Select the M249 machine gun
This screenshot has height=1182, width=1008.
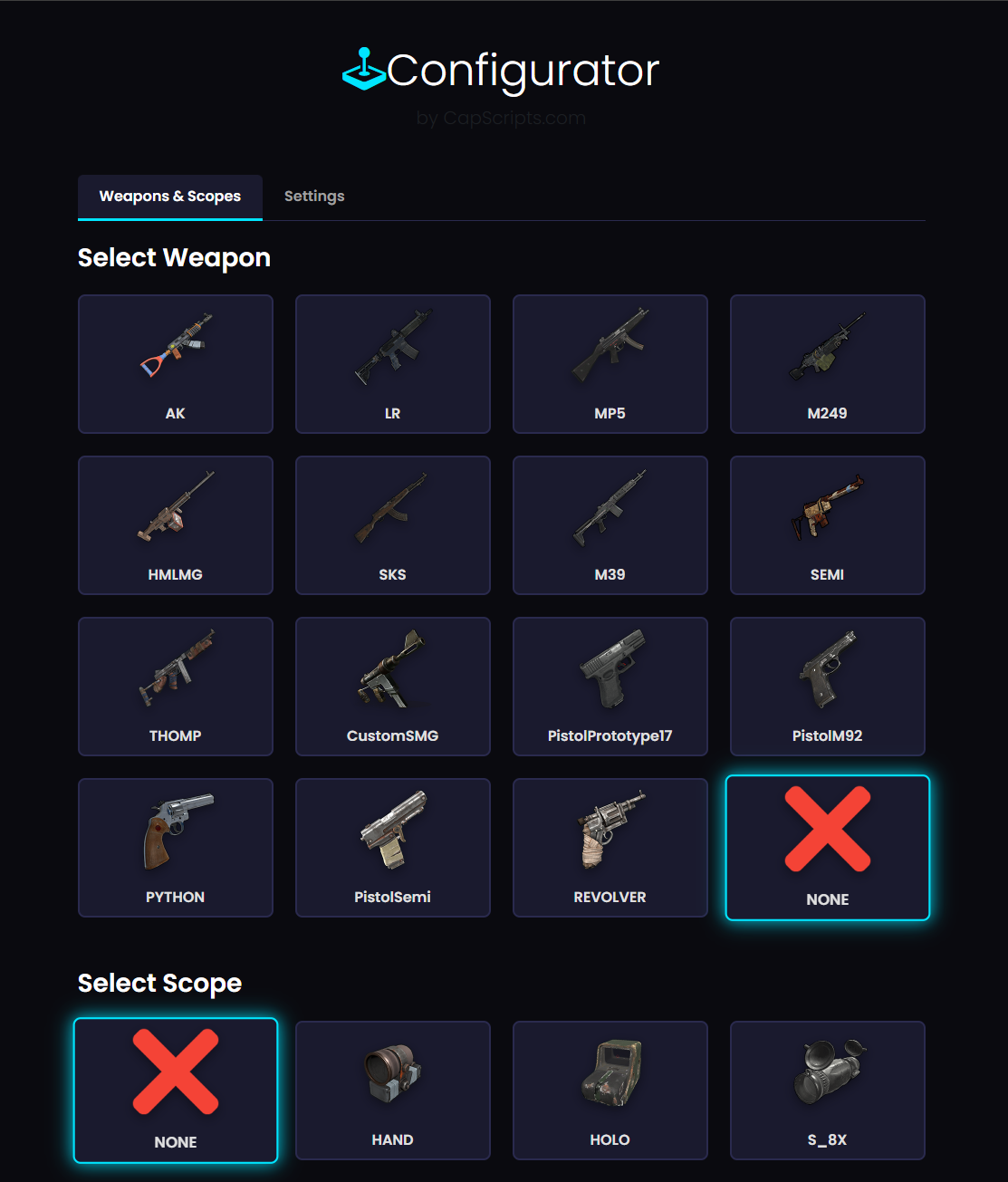(828, 364)
